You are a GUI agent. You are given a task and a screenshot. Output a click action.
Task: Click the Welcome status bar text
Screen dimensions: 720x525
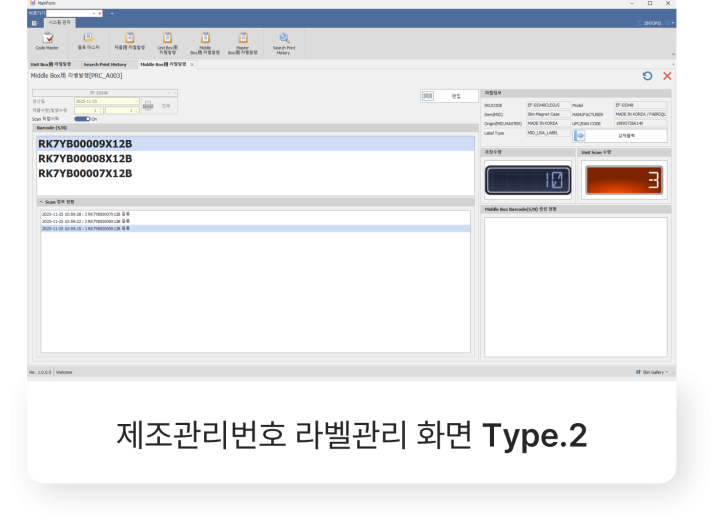coord(64,372)
